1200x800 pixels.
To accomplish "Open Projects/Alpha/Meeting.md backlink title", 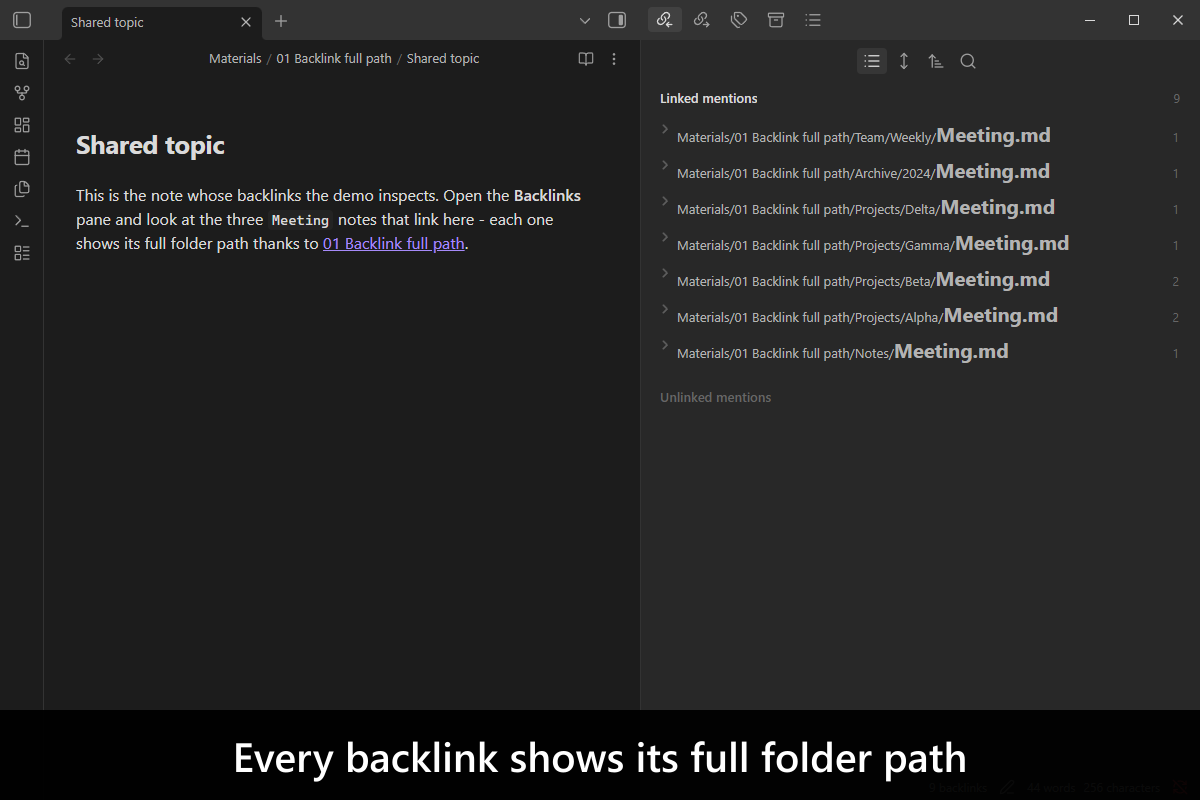I will pos(867,316).
